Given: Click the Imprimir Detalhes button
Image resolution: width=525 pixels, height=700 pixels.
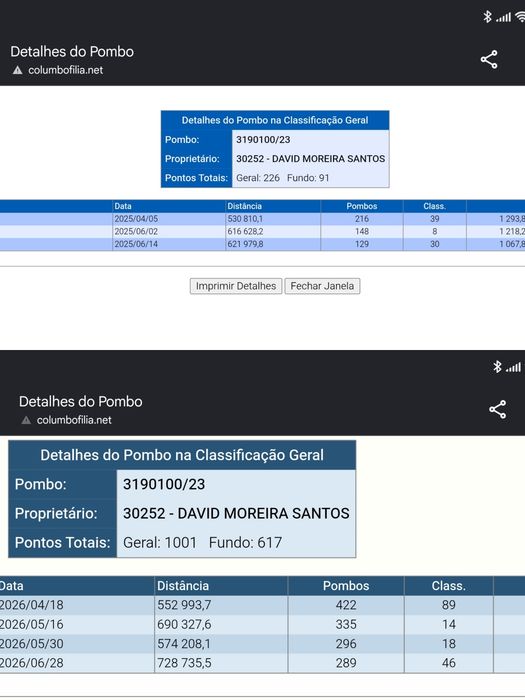Looking at the screenshot, I should pos(236,286).
